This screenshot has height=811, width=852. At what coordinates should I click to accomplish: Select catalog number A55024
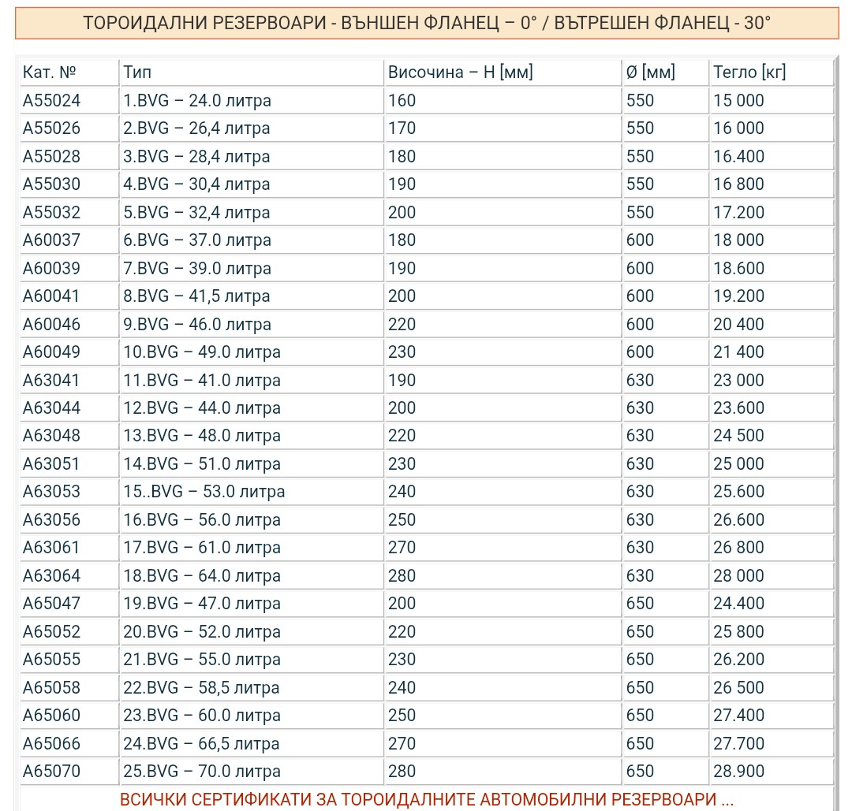click(52, 100)
